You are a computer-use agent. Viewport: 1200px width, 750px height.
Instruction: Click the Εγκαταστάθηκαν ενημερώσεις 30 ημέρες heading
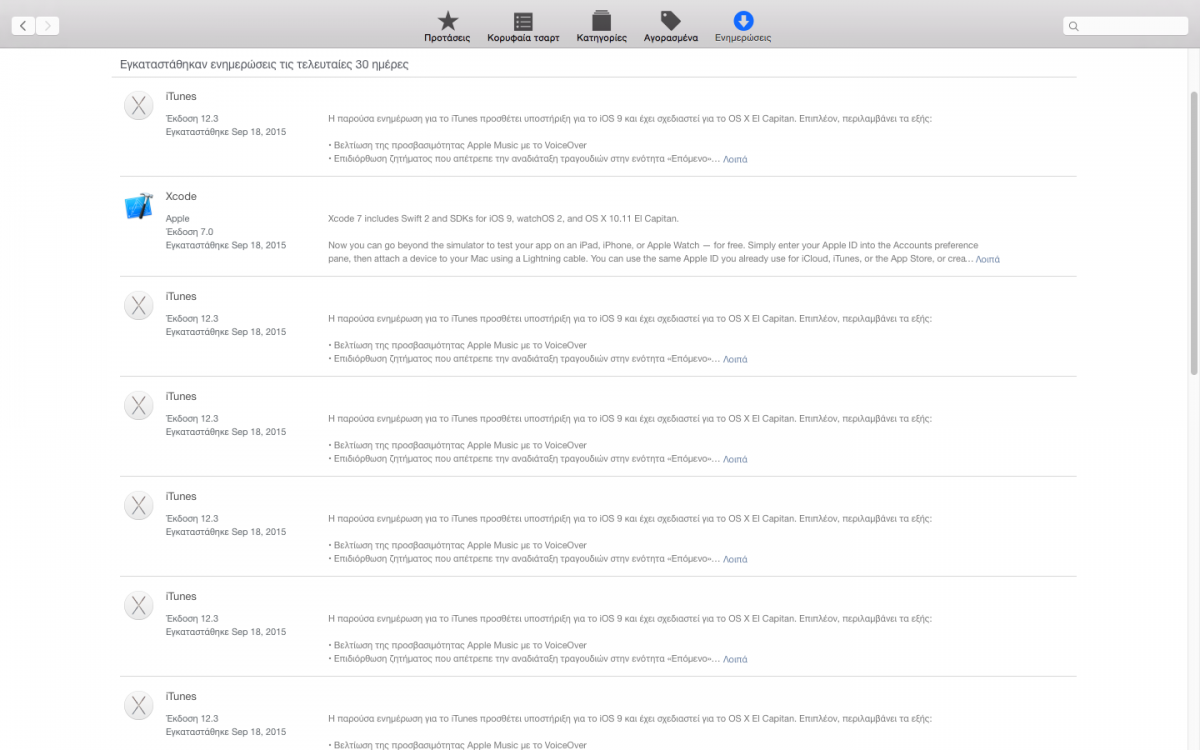(x=264, y=64)
